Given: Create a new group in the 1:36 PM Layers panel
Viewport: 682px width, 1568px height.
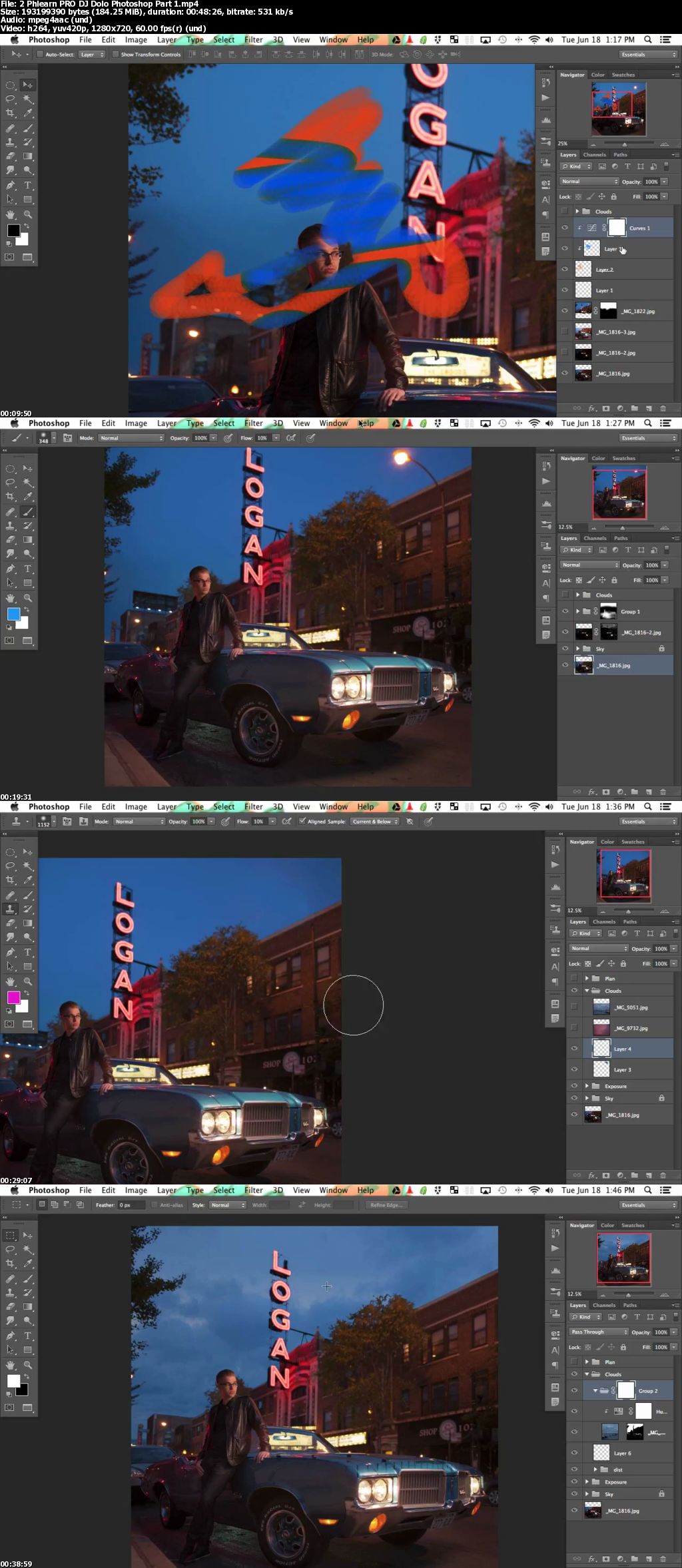Looking at the screenshot, I should point(635,1175).
